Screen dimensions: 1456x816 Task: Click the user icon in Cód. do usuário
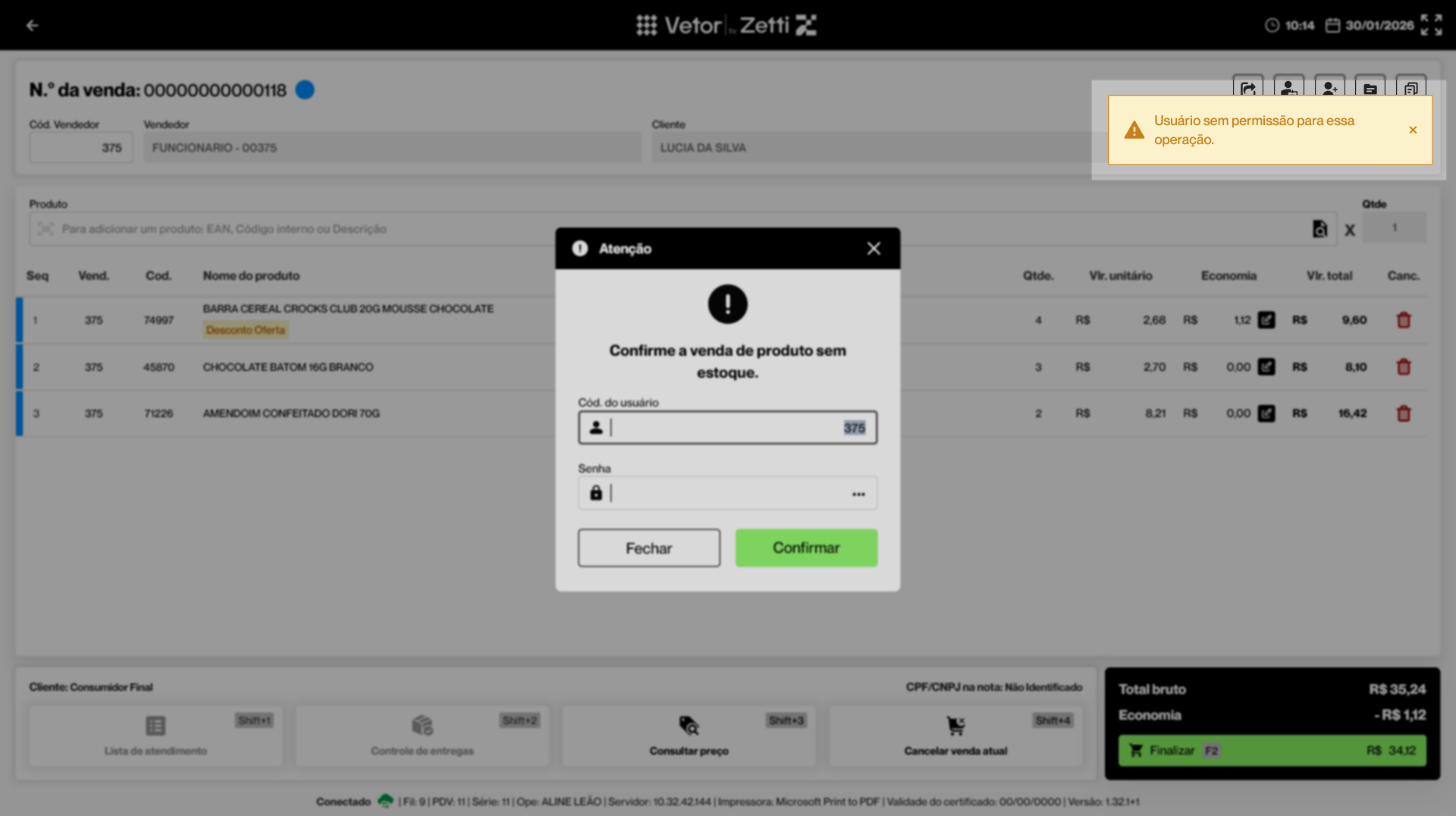(596, 428)
